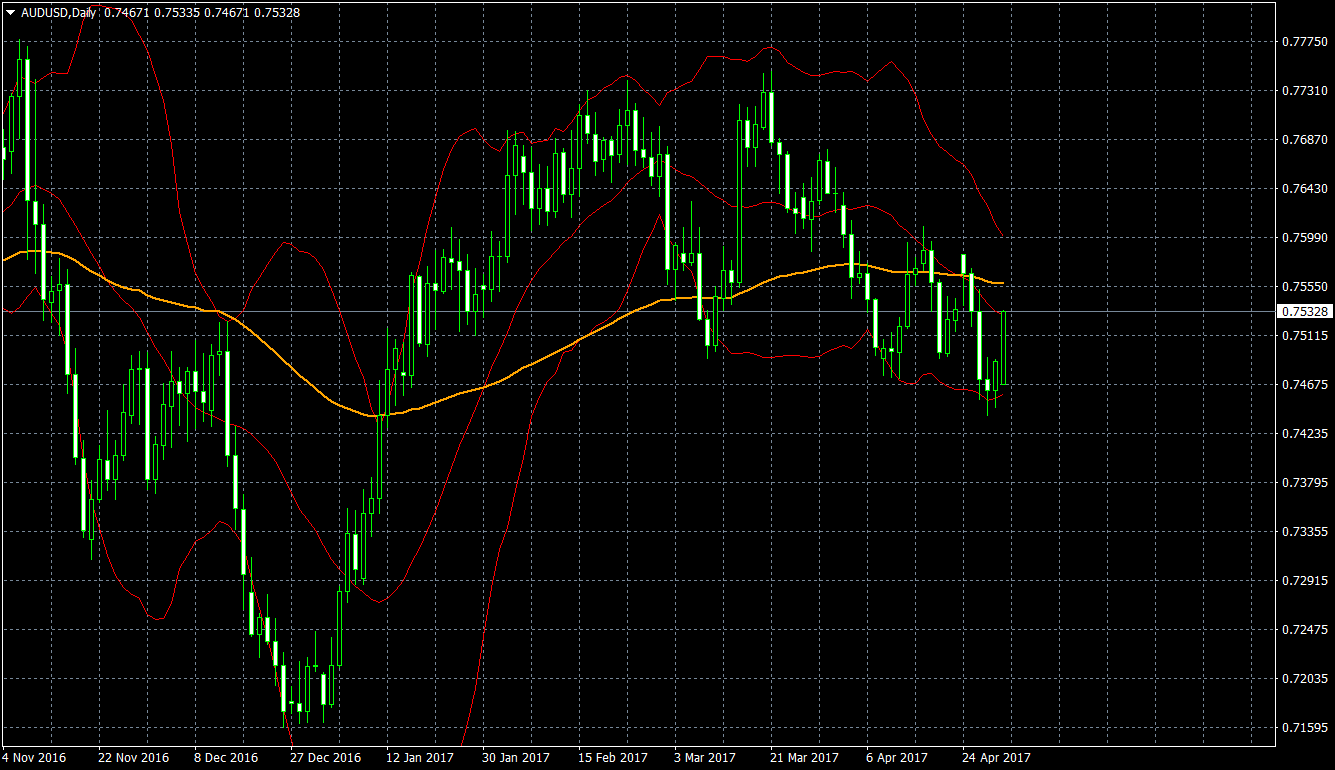The image size is (1335, 770).
Task: Click the 4 Nov 2016 date label
Action: point(35,758)
